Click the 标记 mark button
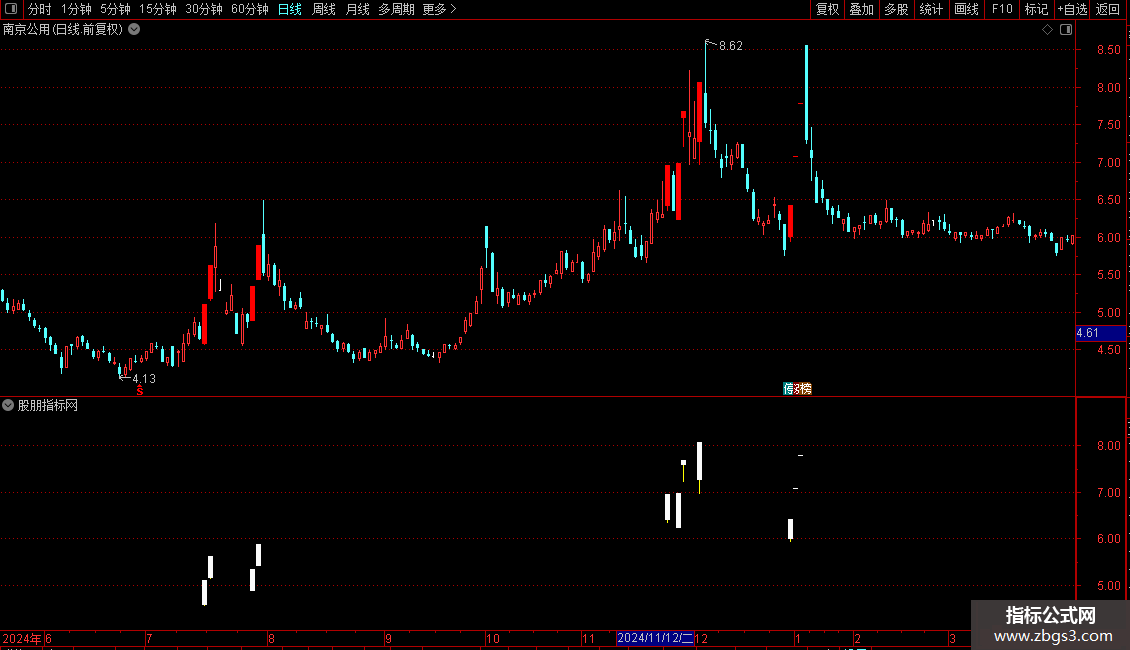This screenshot has width=1130, height=650. pos(1036,9)
